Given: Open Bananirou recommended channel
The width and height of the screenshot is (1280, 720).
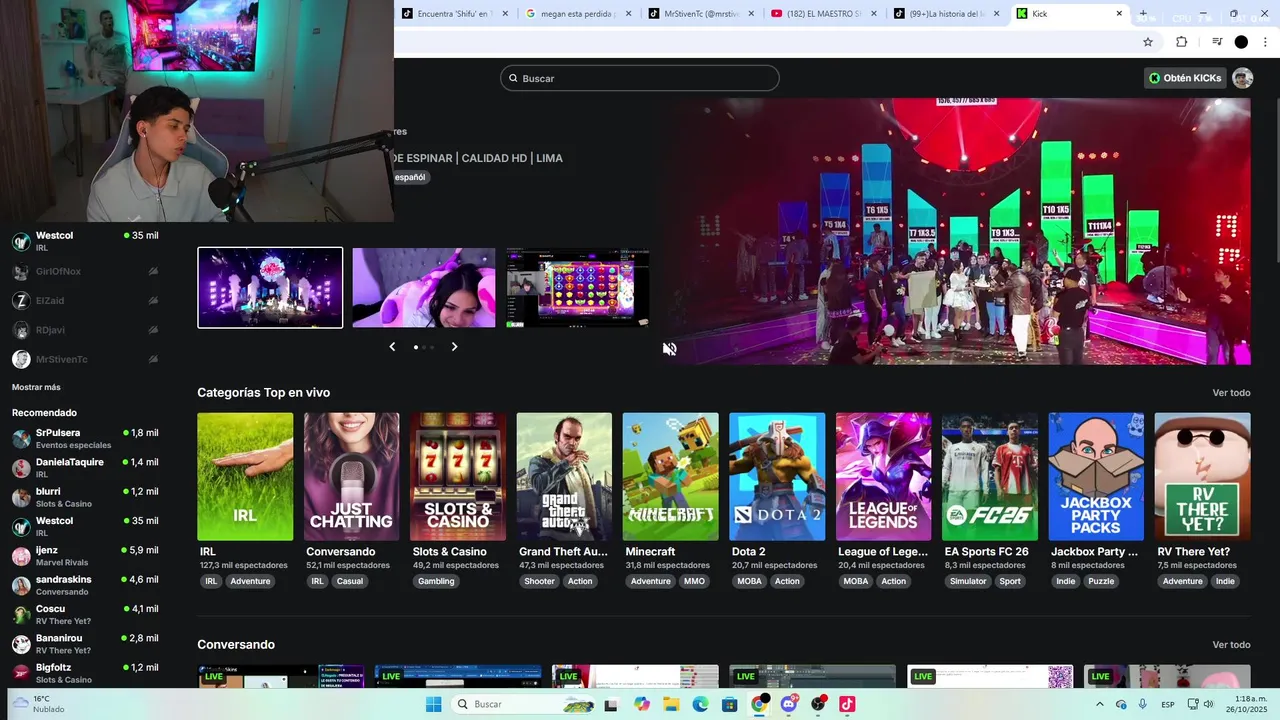Looking at the screenshot, I should 85,644.
